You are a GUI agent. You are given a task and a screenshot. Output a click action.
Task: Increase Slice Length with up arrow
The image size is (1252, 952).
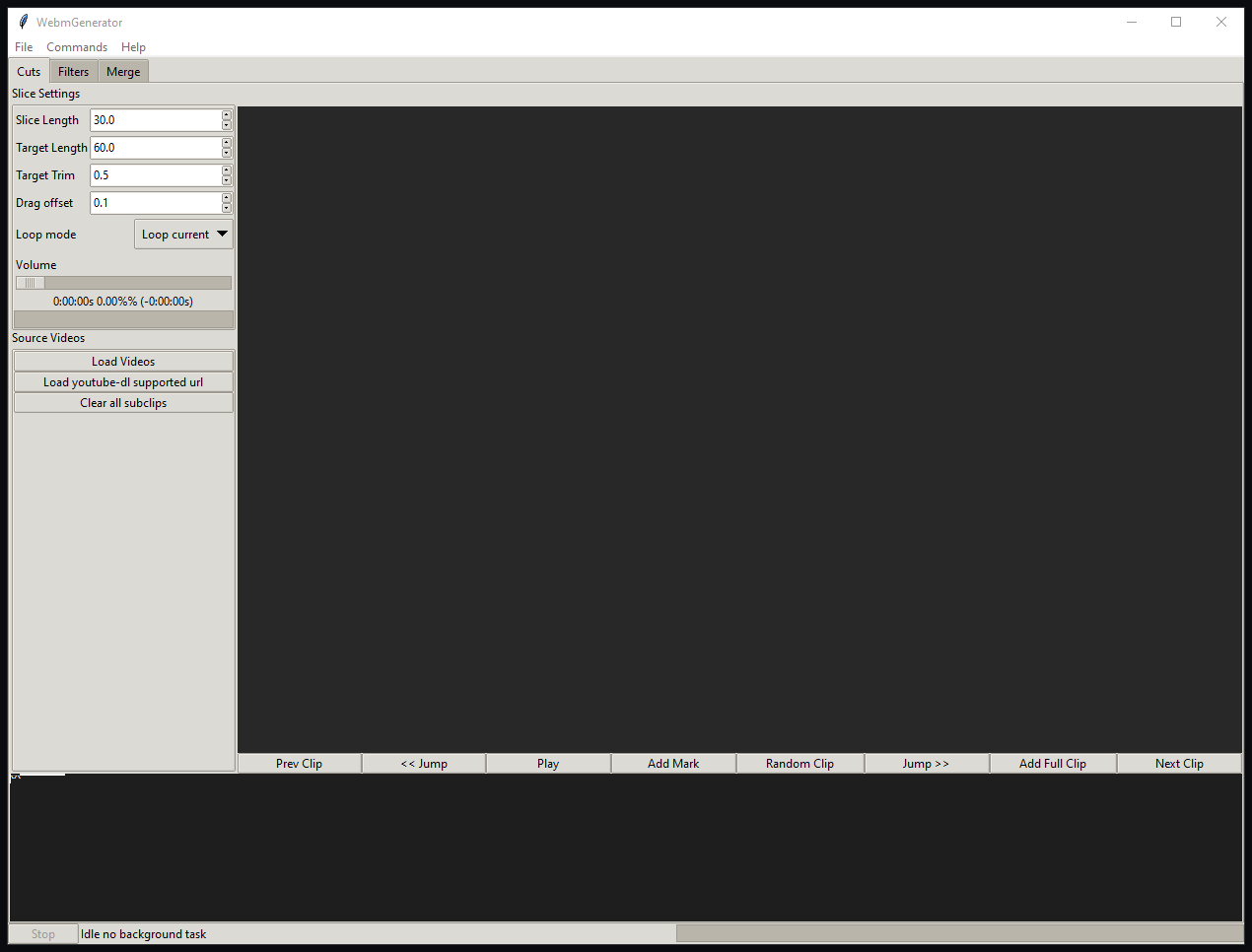(x=227, y=115)
